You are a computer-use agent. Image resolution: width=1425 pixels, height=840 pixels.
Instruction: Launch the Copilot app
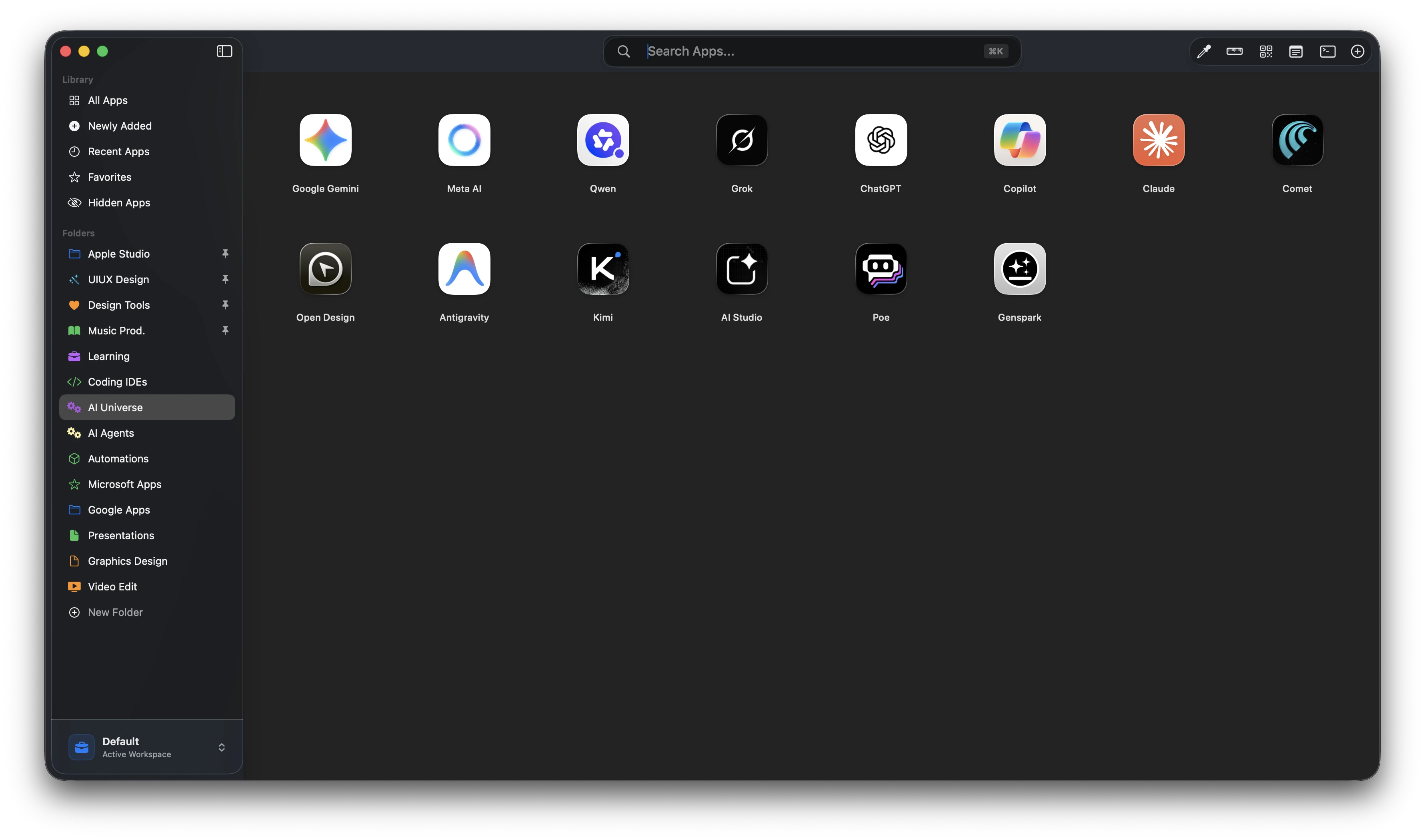click(x=1020, y=140)
